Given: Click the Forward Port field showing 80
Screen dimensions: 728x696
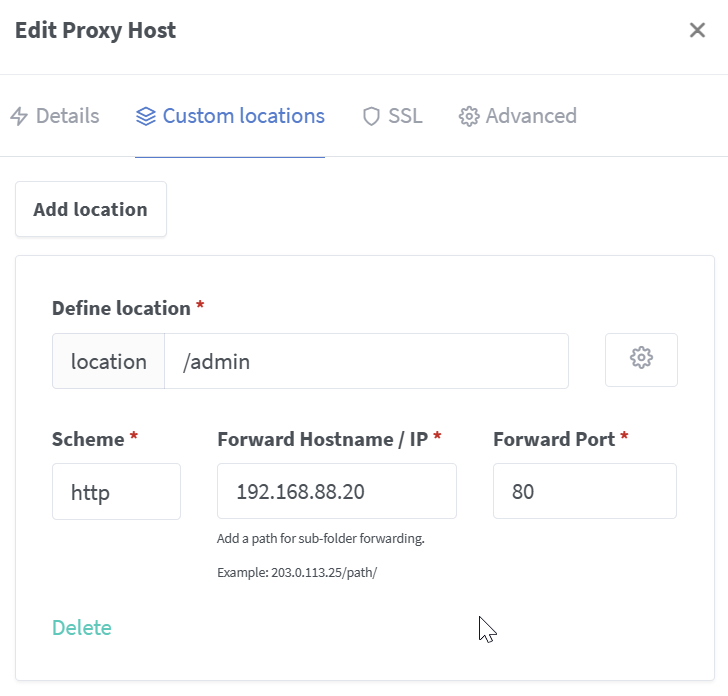Looking at the screenshot, I should tap(584, 491).
